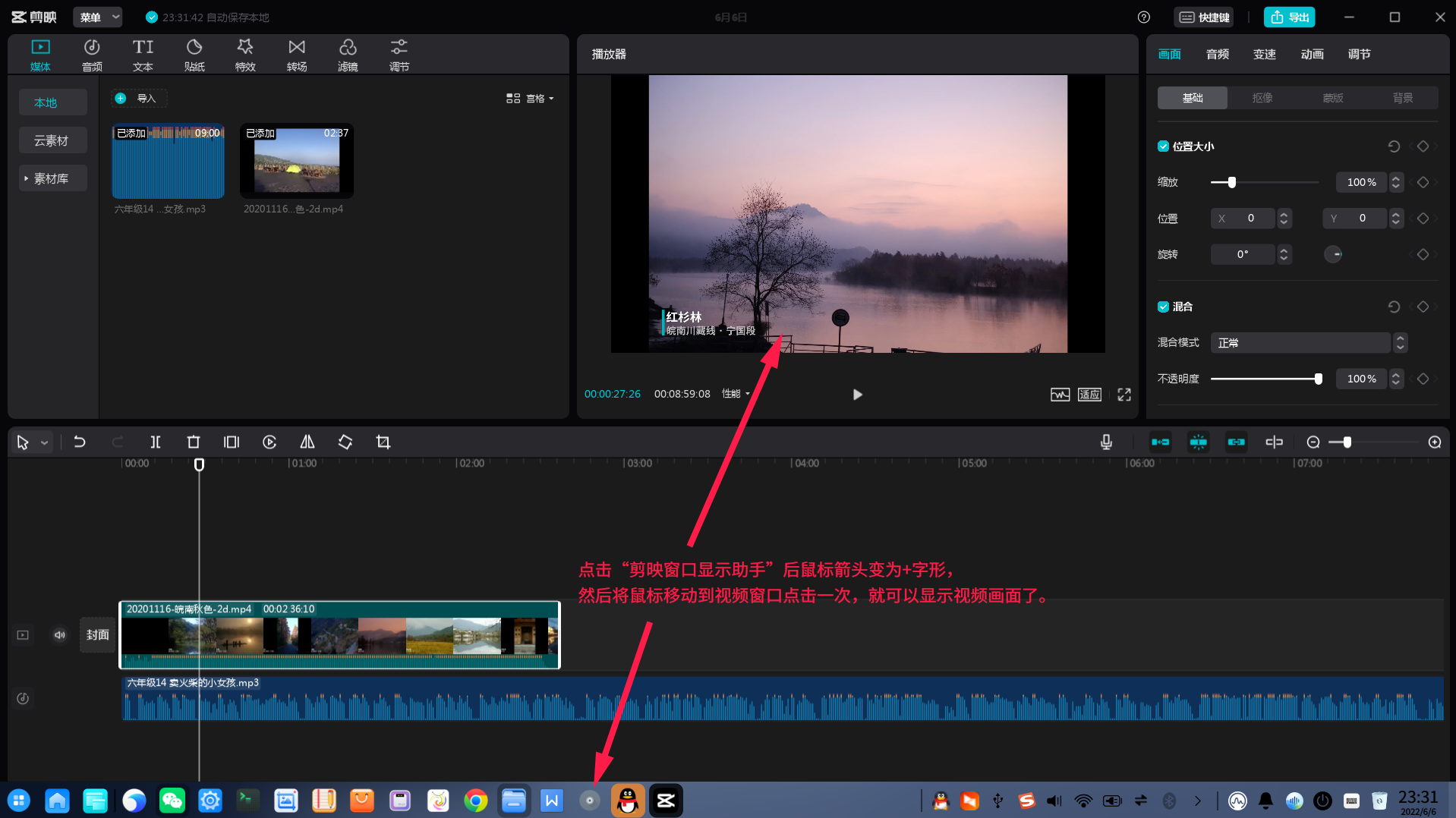Open the 滤镜 filters panel
The image size is (1456, 818).
coord(348,54)
